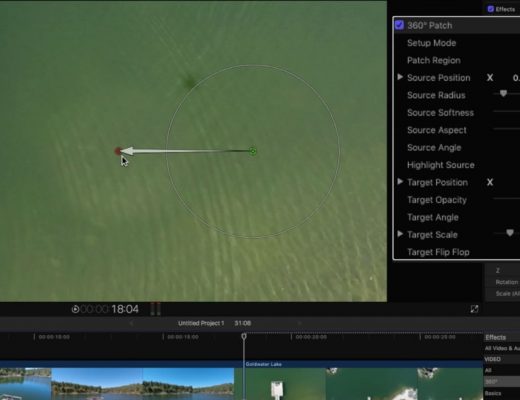Go to previous timeline history arrow
The image size is (520, 400).
(131, 323)
